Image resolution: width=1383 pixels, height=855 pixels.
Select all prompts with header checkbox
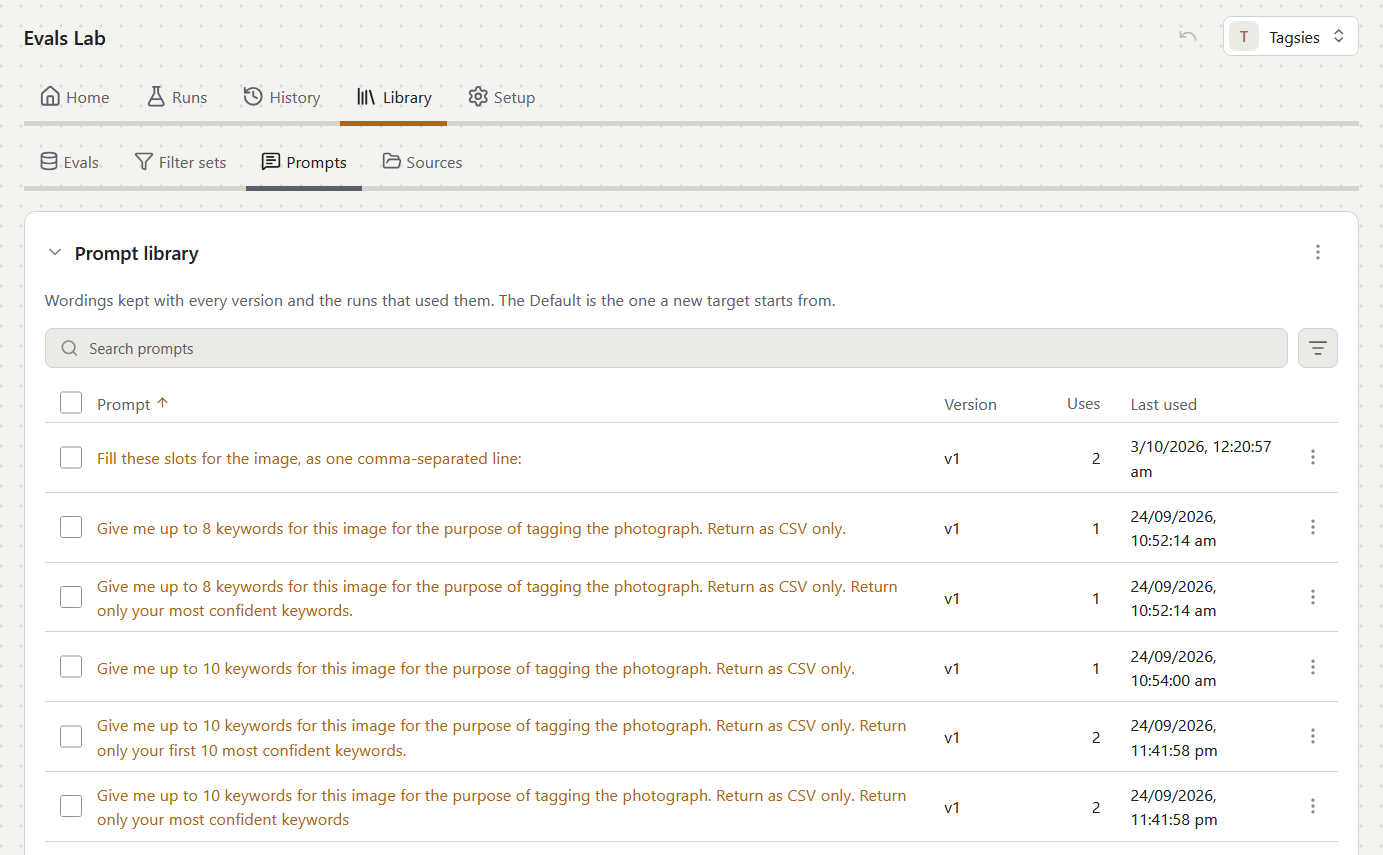point(71,403)
